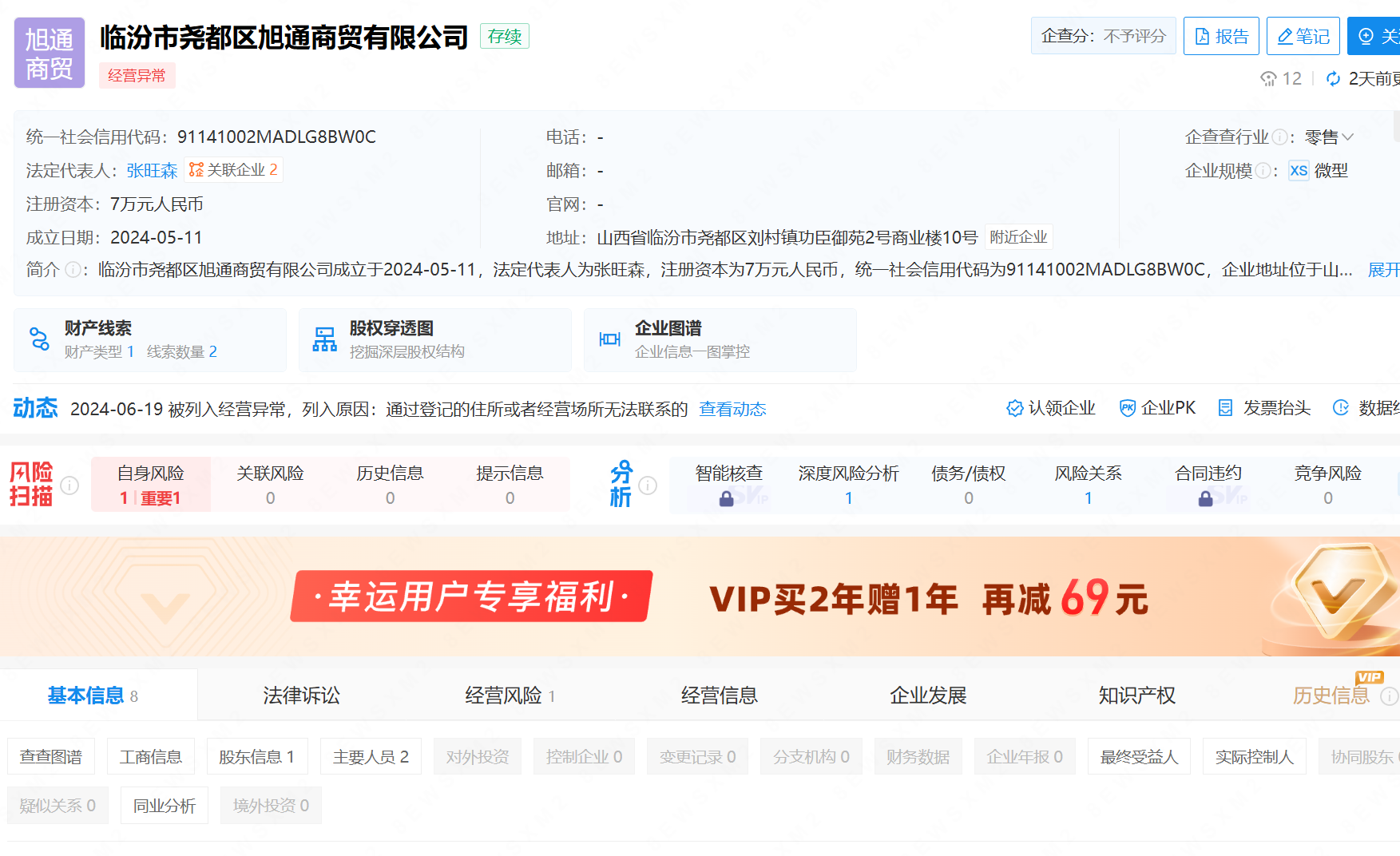1400x856 pixels.
Task: Open 债务/债权 analysis item
Action: point(969,485)
